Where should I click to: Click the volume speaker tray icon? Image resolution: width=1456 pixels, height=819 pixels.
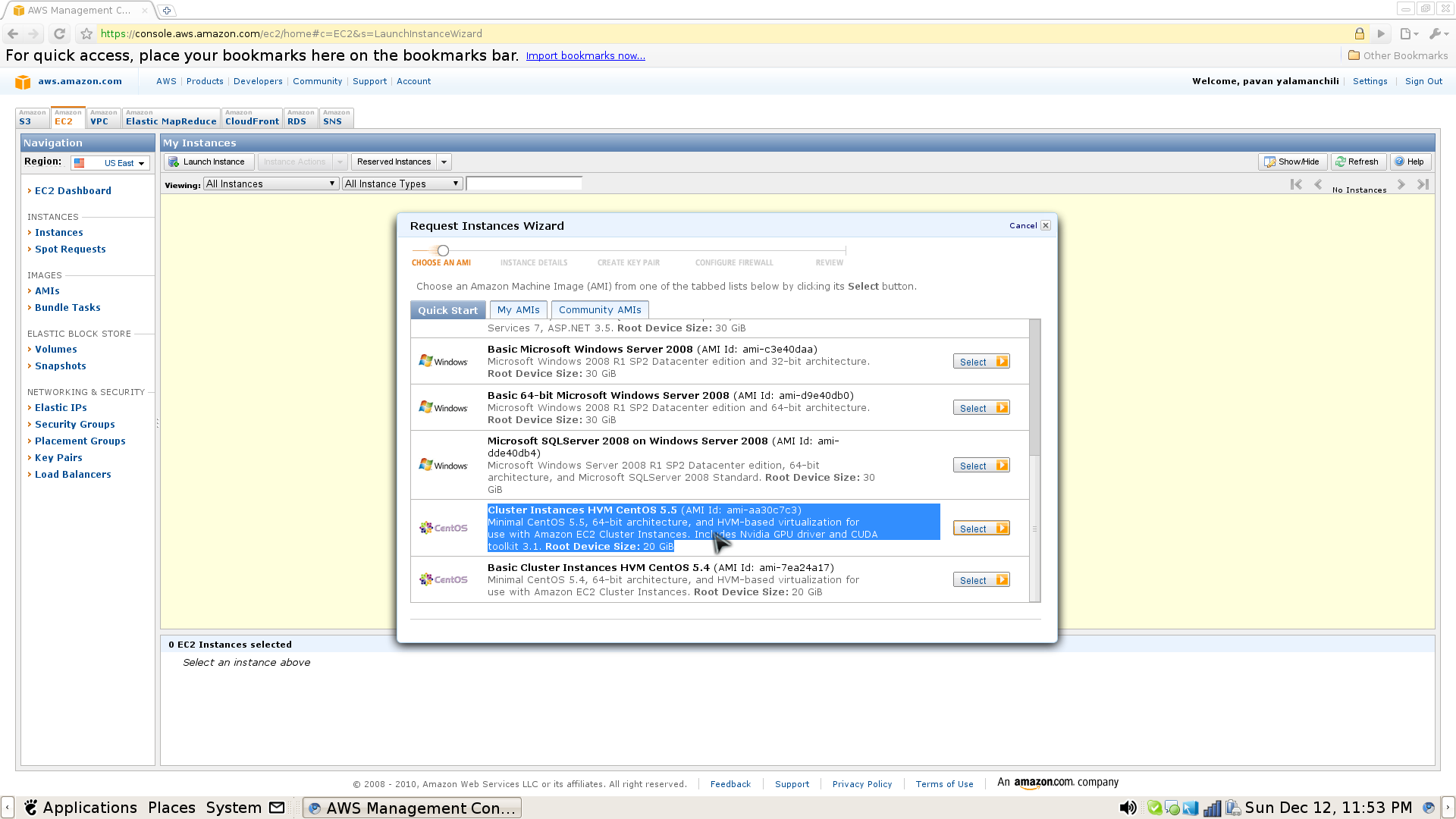1128,808
